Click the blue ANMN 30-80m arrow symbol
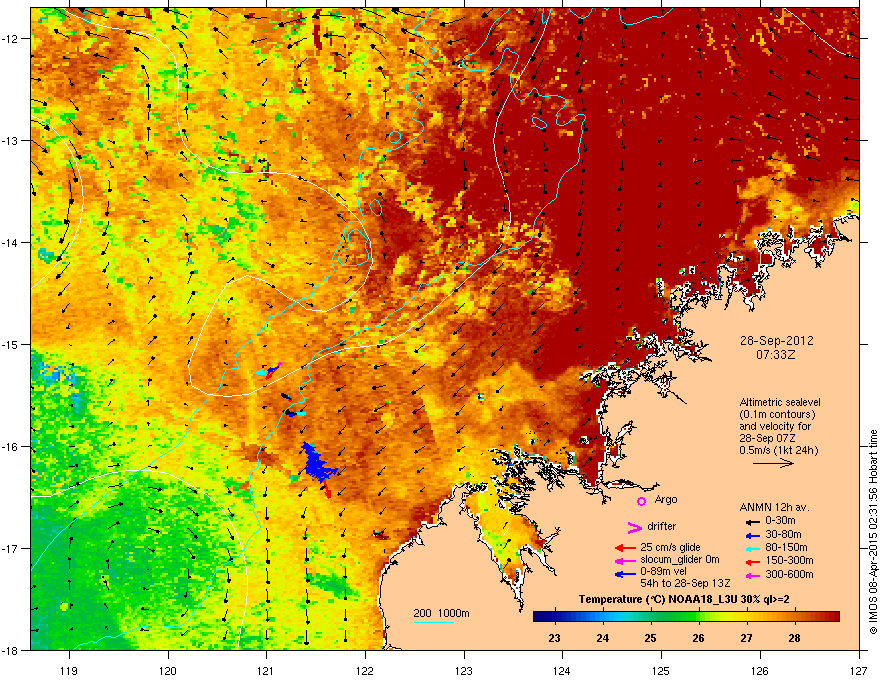 (x=752, y=535)
